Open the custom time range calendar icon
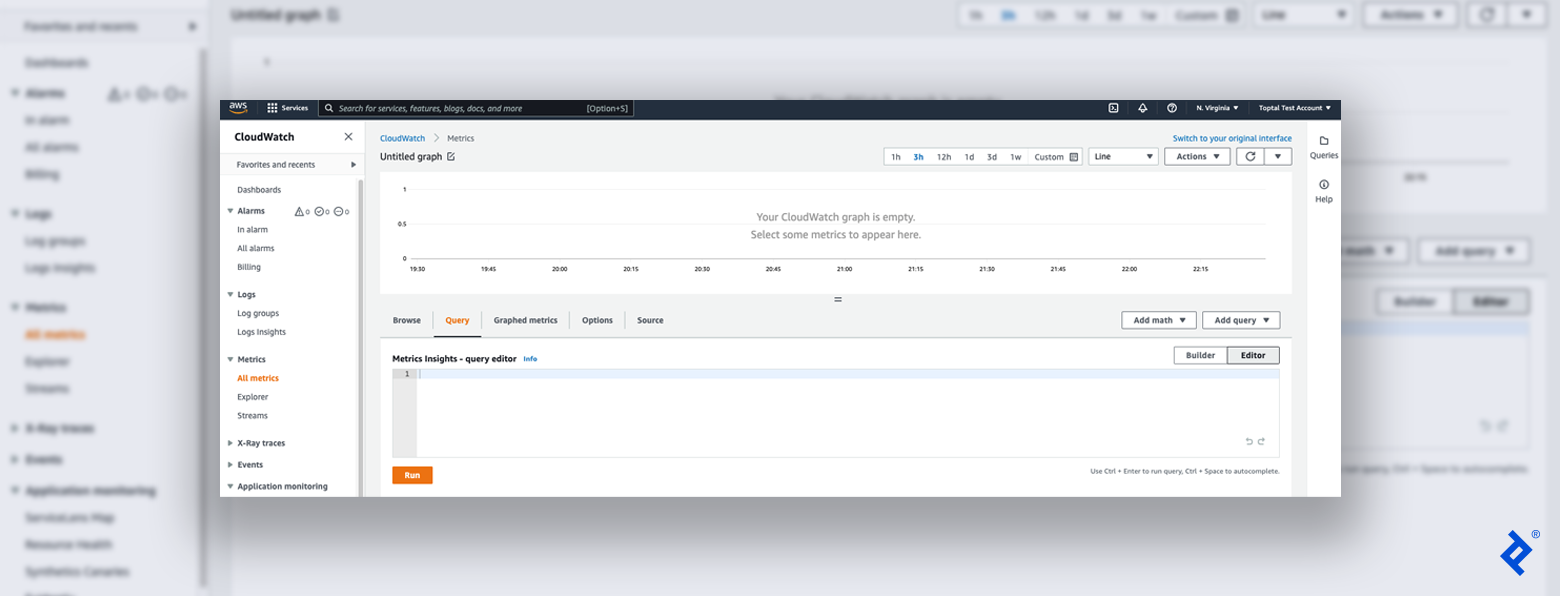The image size is (1560, 596). (1074, 157)
